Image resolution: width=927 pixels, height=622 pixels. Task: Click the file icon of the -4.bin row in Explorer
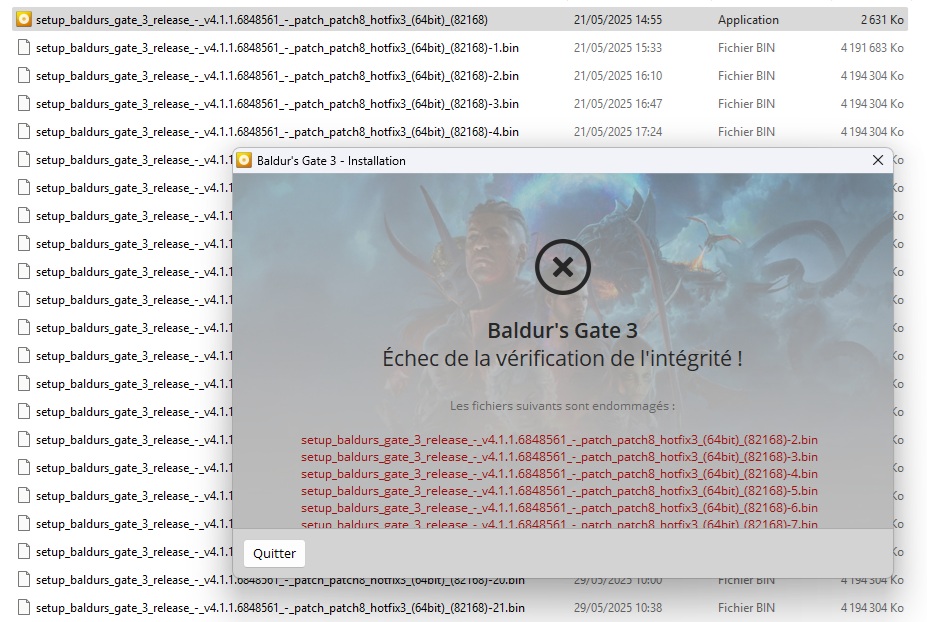[x=24, y=131]
